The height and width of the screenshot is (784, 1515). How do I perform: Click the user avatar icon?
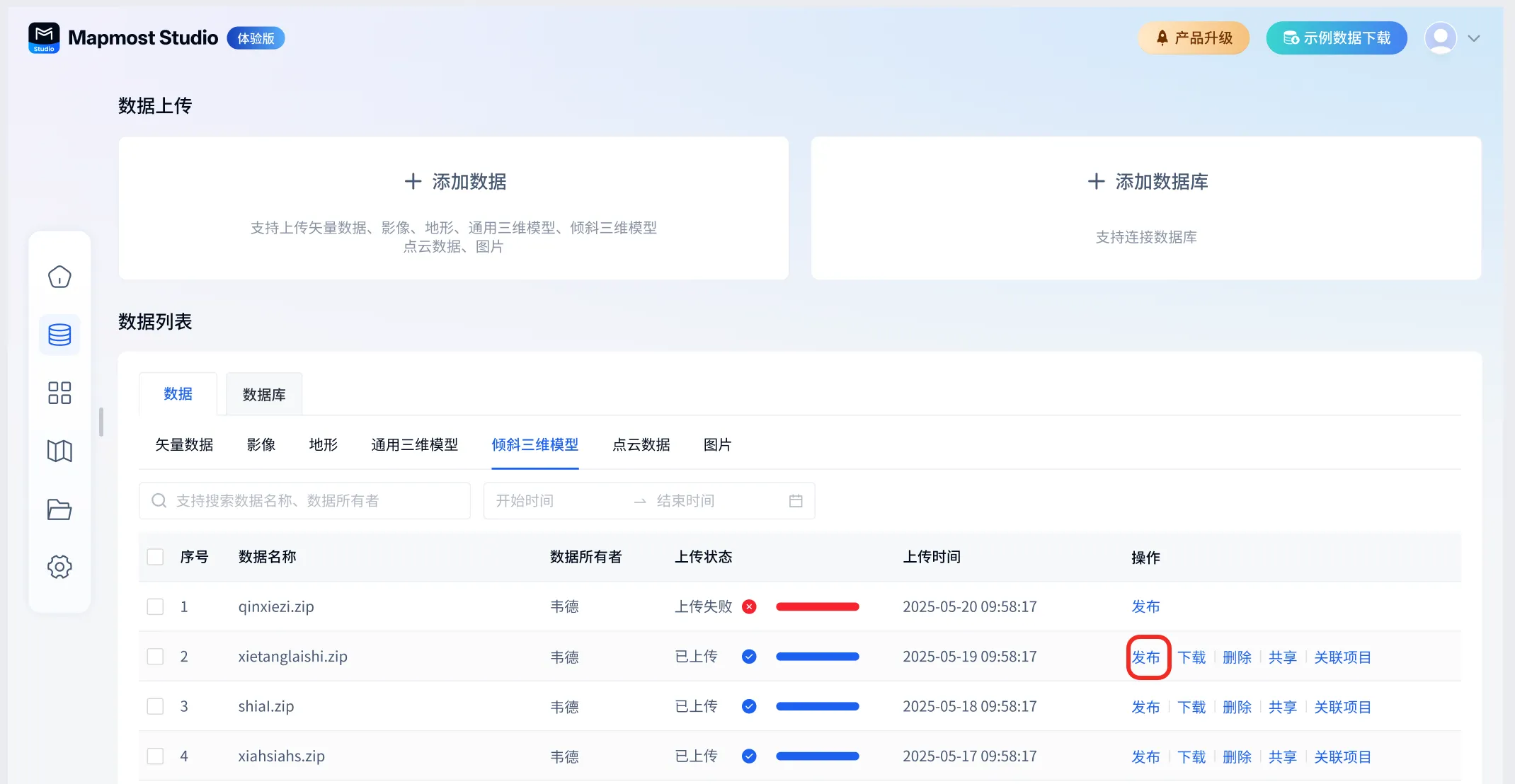1440,38
